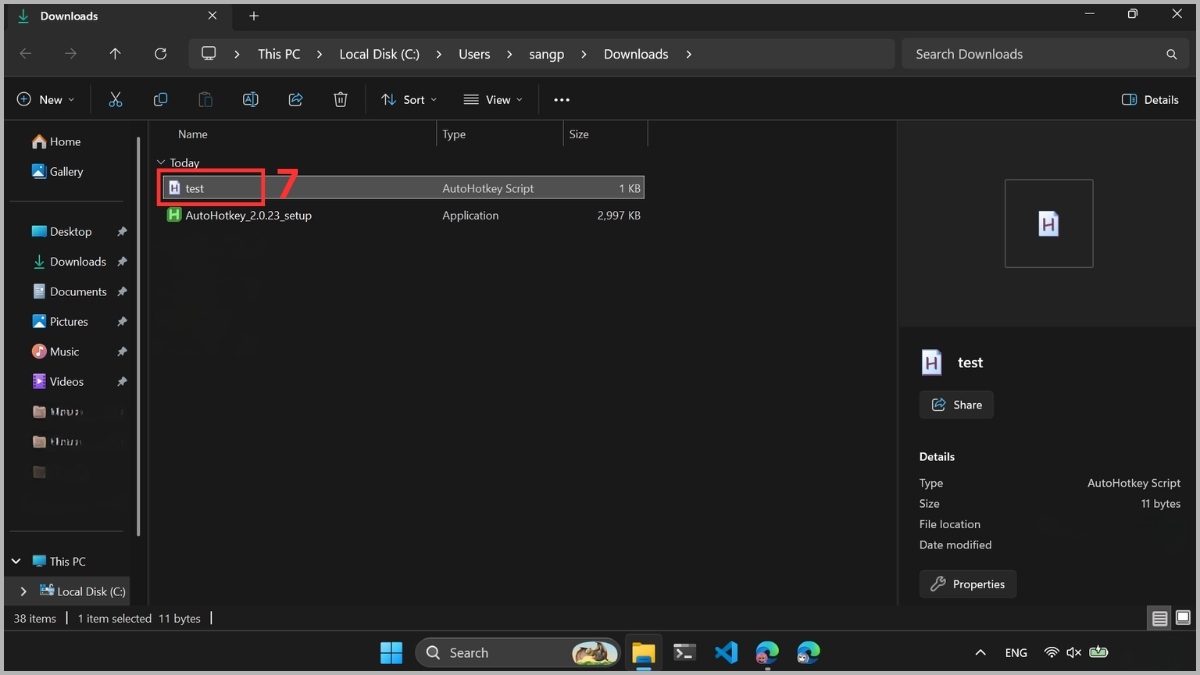This screenshot has width=1200, height=675.
Task: Expand chevron after Downloads in address bar
Action: click(688, 54)
